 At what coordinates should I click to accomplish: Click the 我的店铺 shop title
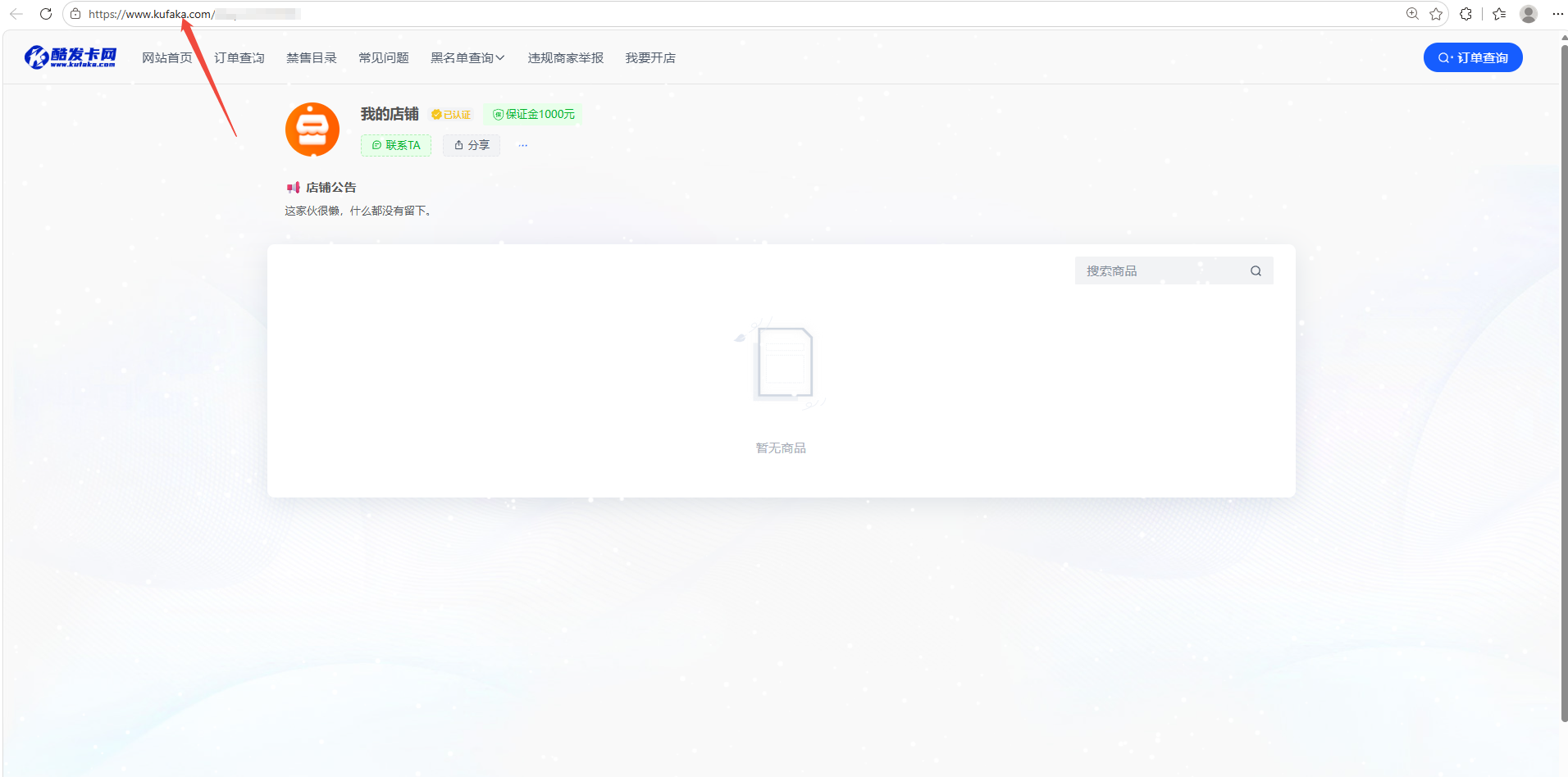(x=390, y=114)
